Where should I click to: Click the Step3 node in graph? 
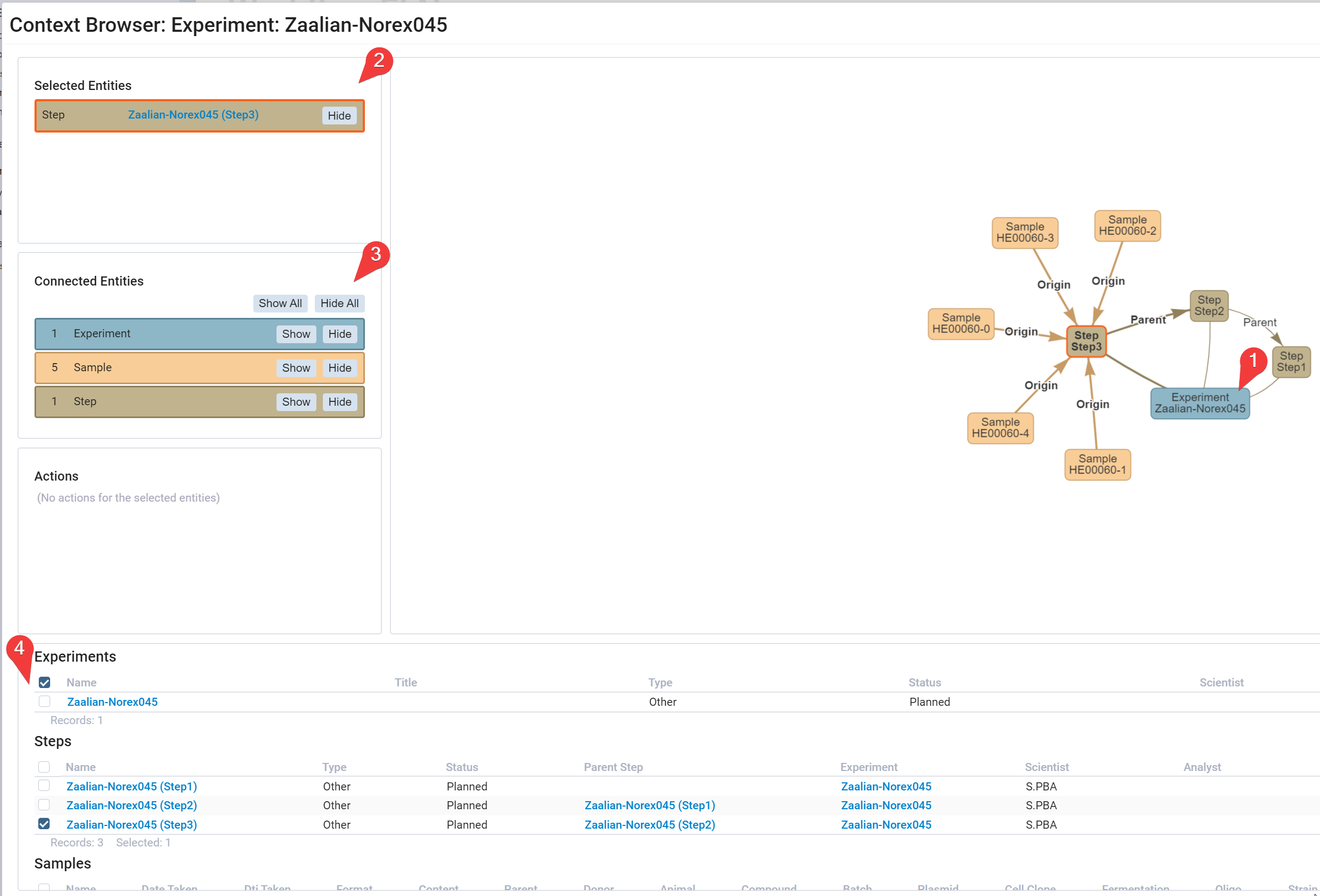tap(1086, 341)
